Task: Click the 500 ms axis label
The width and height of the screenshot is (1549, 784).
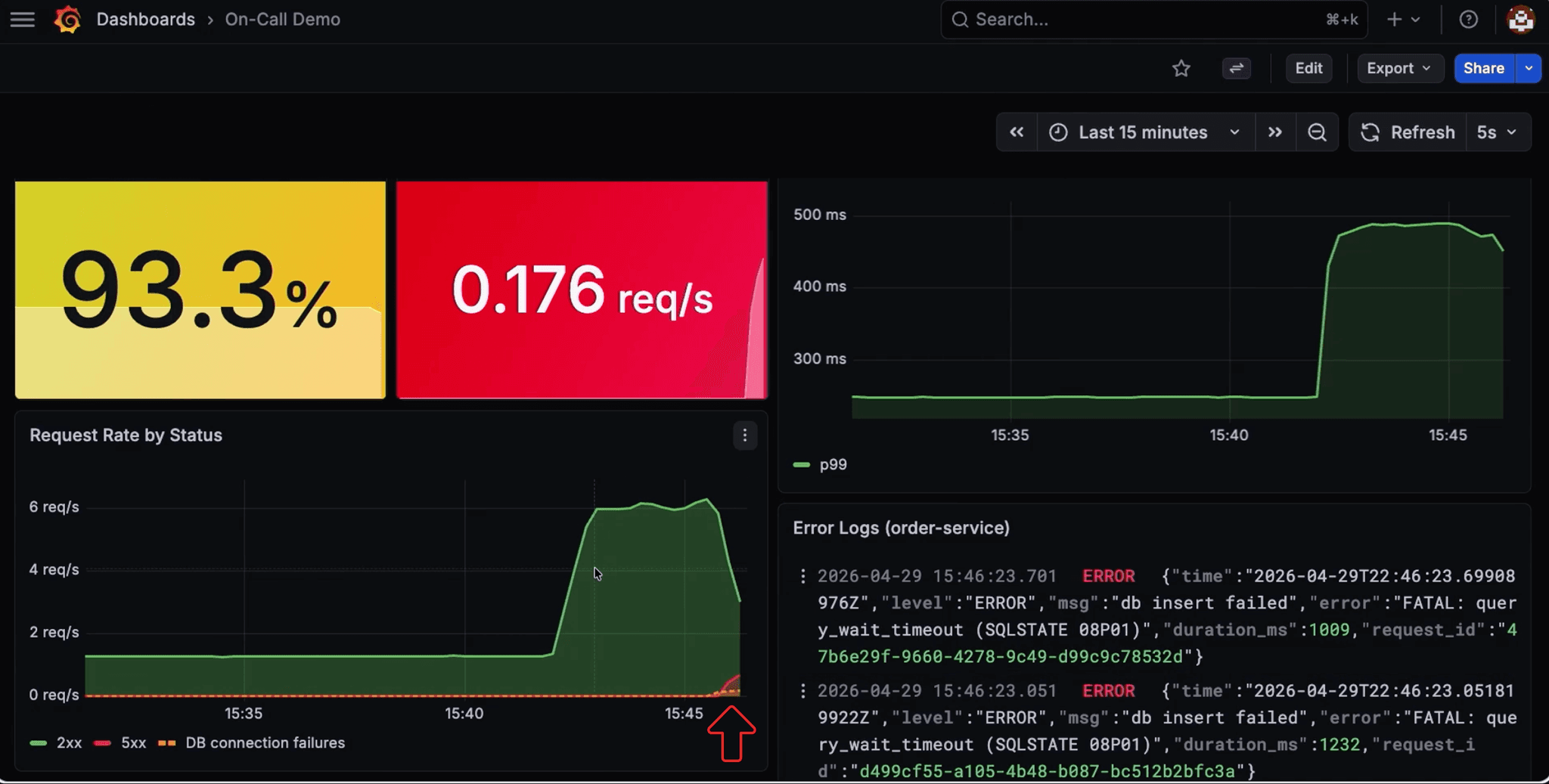Action: click(x=819, y=215)
